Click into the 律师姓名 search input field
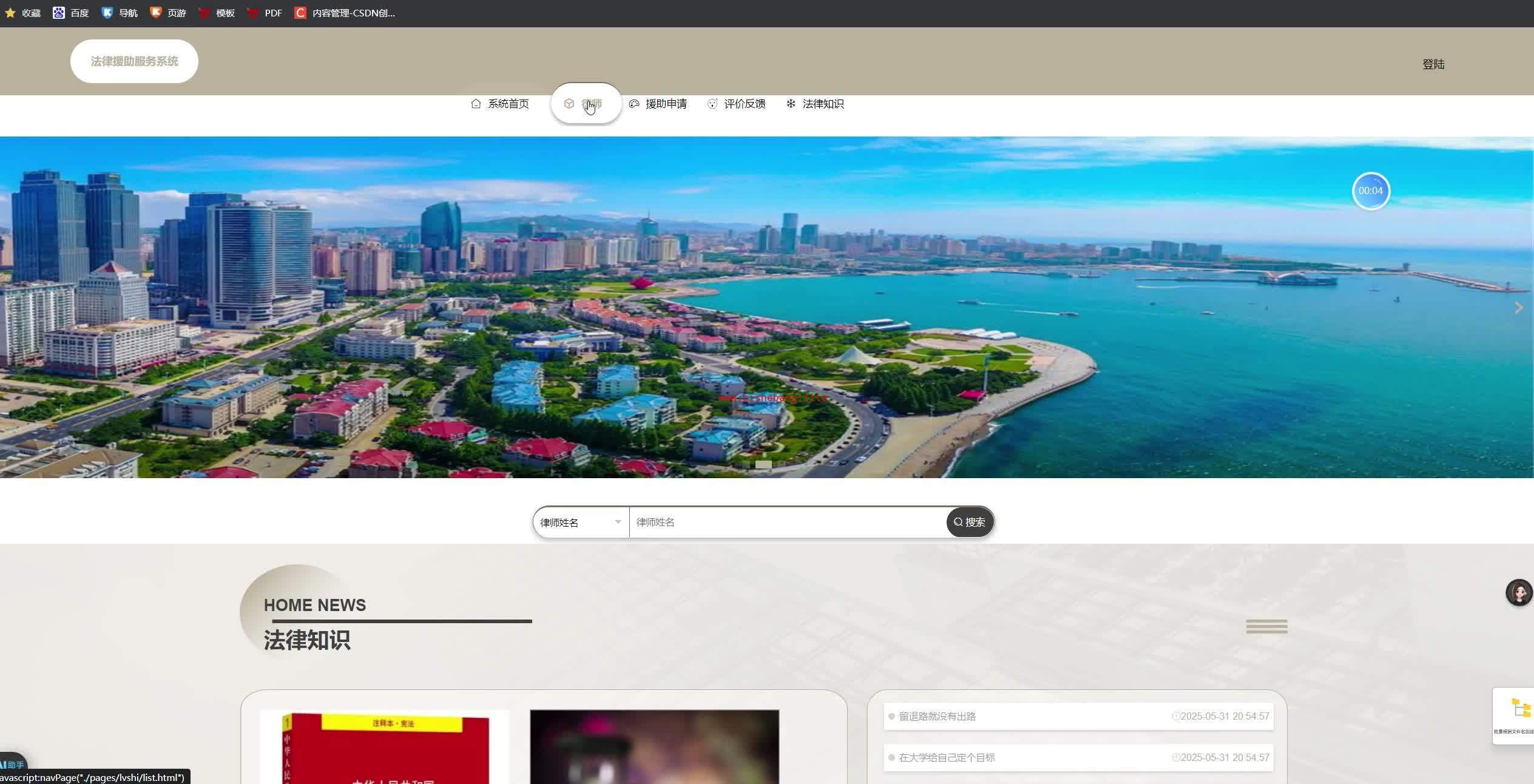Screen dimensions: 1534x784 pyautogui.click(x=787, y=522)
